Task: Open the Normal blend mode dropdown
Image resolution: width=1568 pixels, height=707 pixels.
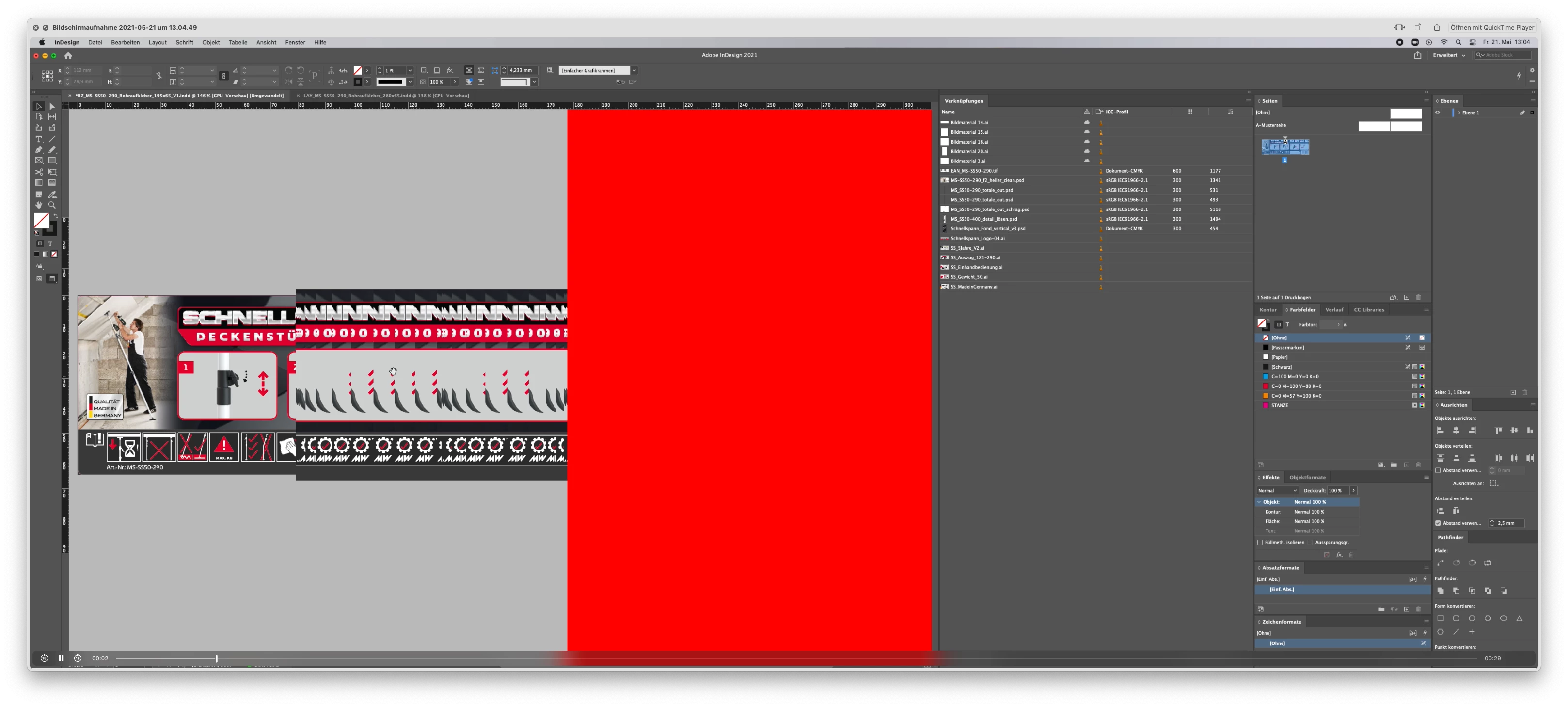Action: pos(1277,491)
